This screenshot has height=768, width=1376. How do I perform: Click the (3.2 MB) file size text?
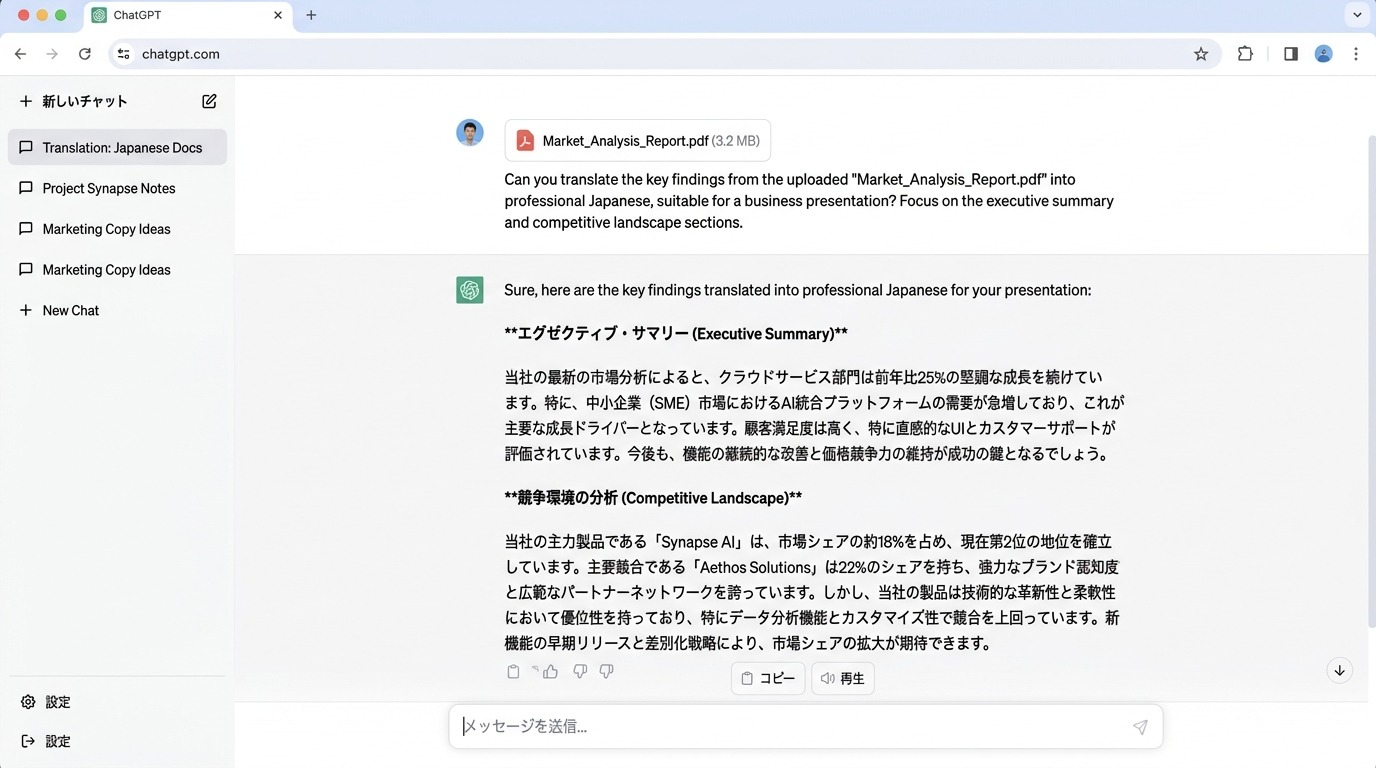click(735, 141)
